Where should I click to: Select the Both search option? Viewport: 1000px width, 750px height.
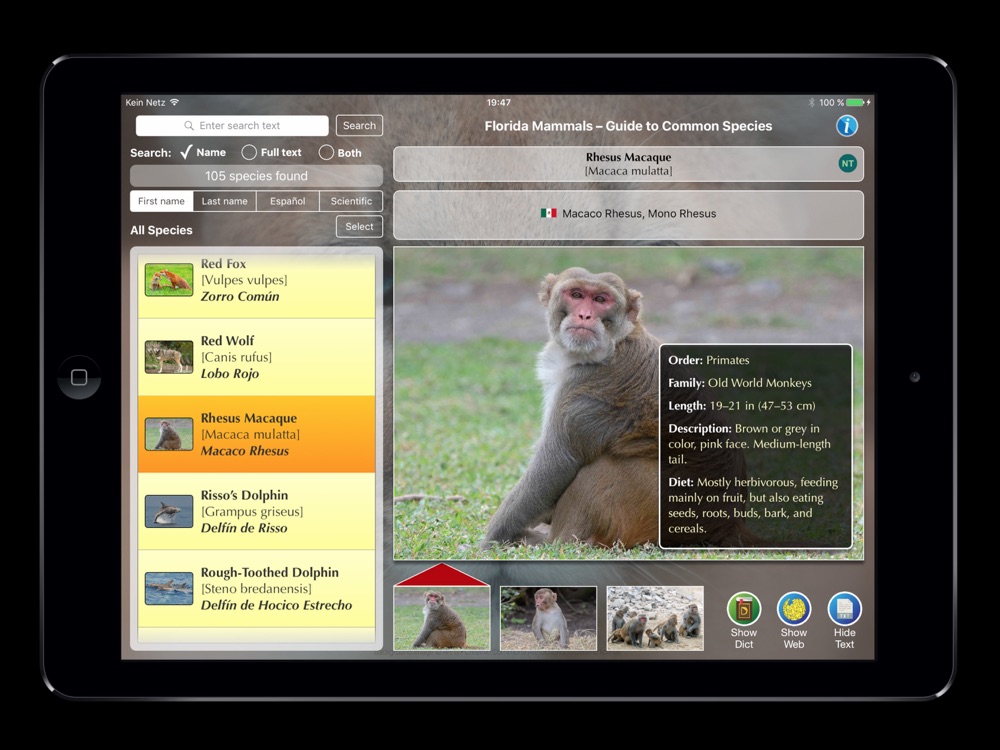pyautogui.click(x=341, y=152)
